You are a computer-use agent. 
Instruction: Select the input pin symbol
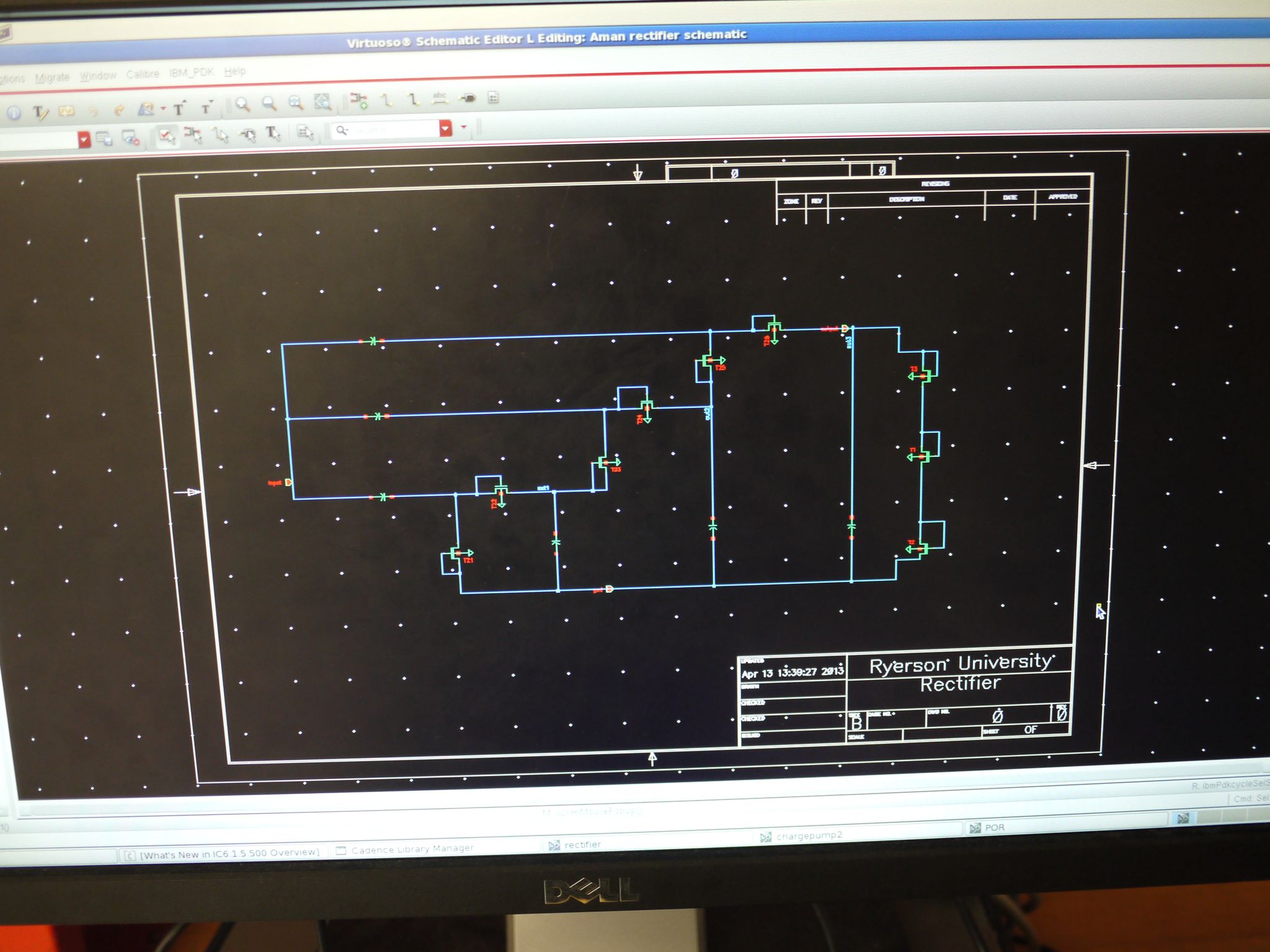pos(289,482)
